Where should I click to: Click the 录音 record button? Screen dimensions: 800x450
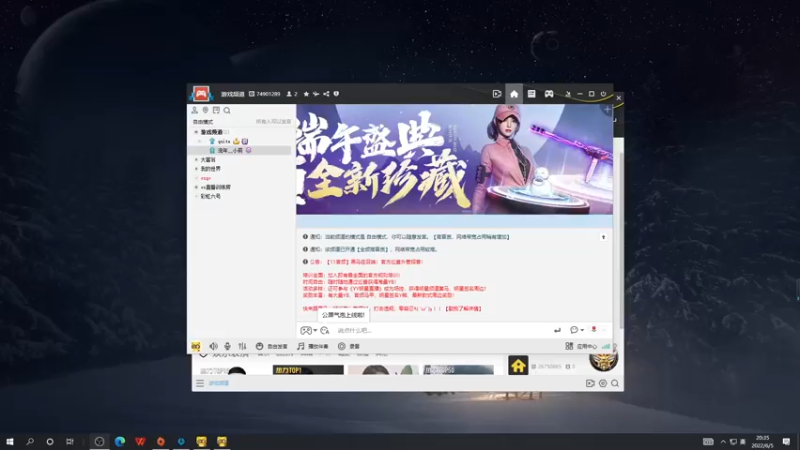coord(349,346)
